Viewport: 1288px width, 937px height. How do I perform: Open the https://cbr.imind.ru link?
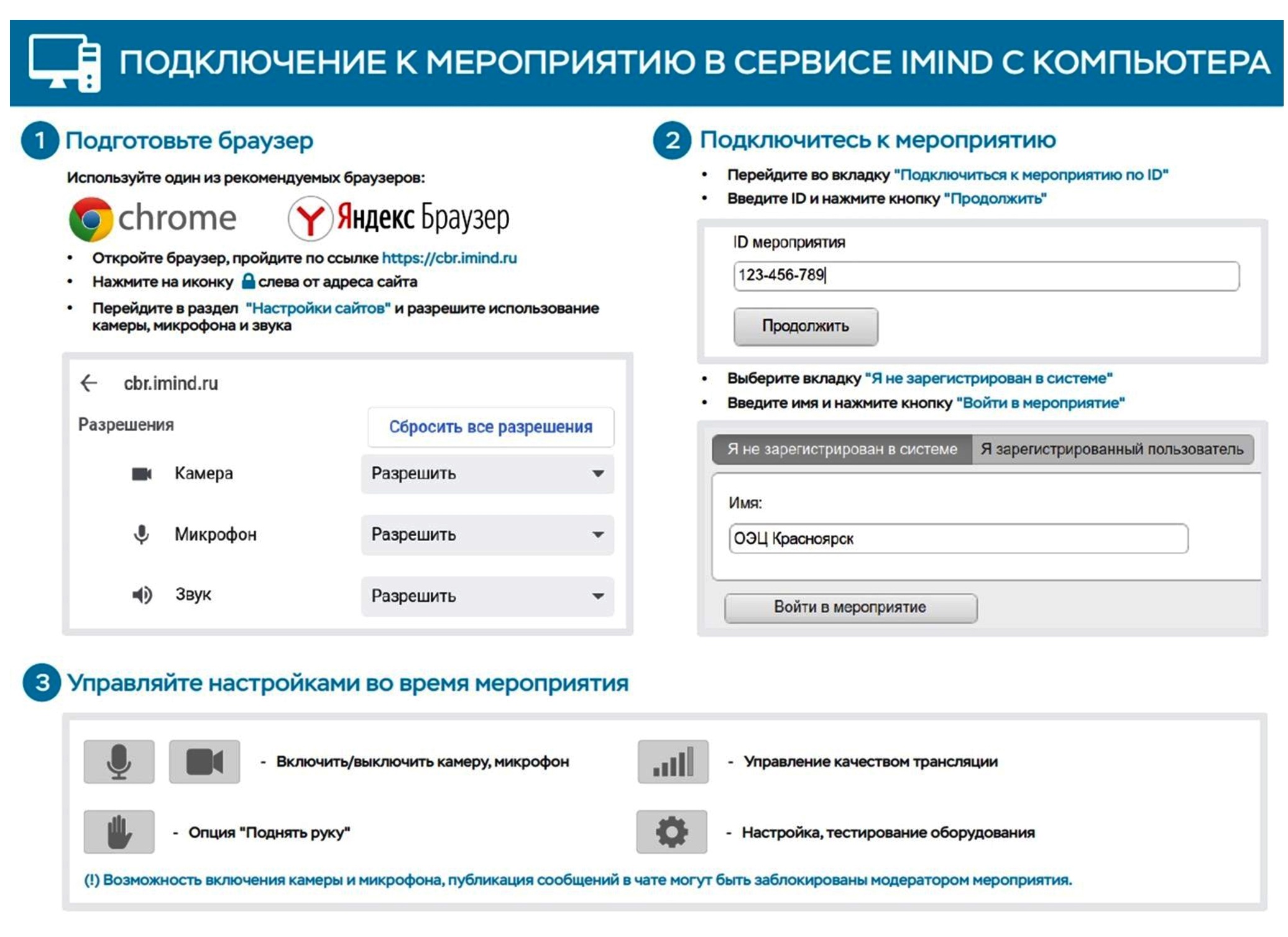[449, 258]
